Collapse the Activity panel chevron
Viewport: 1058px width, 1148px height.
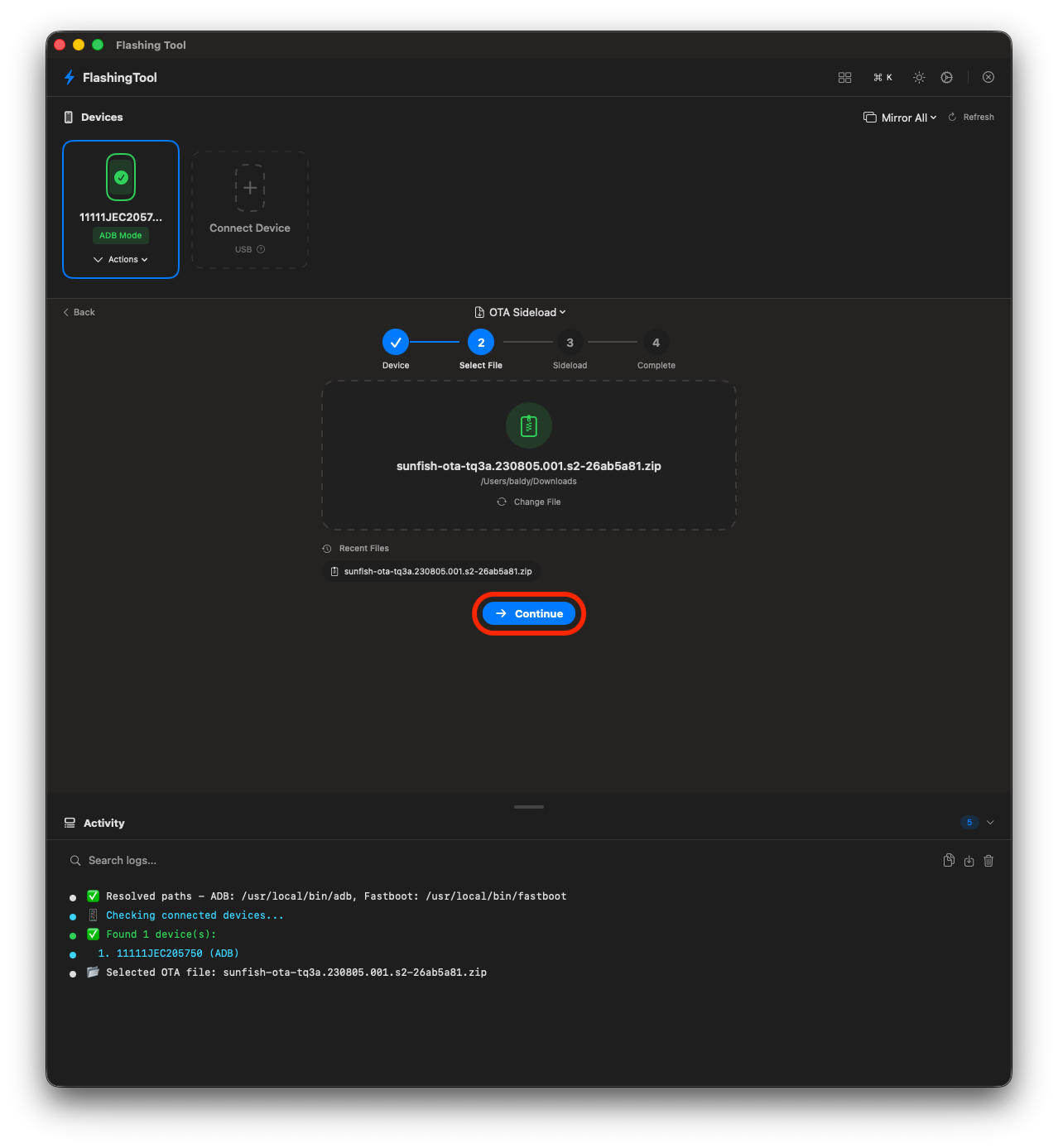click(990, 823)
